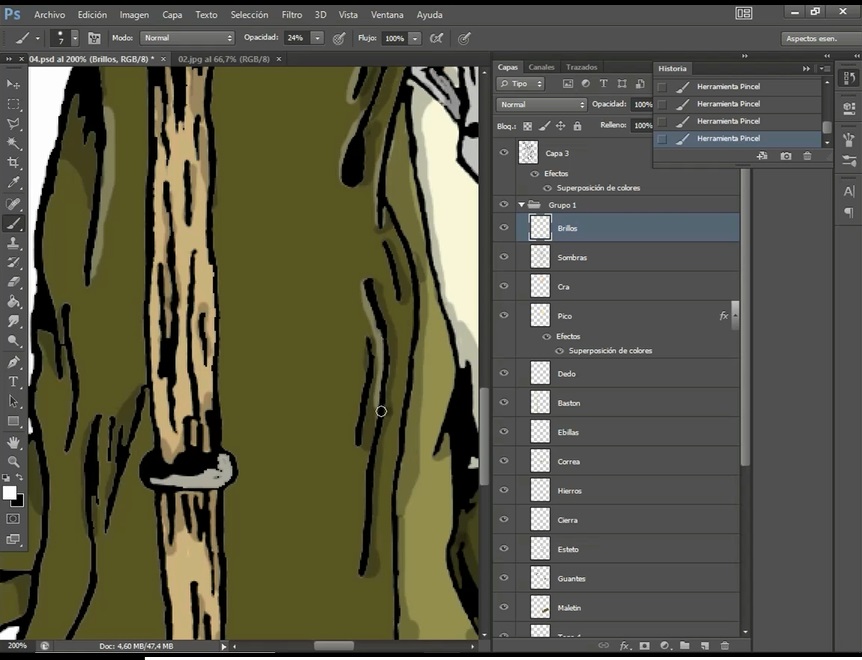
Task: Click the white foreground color swatch
Action: [10, 493]
